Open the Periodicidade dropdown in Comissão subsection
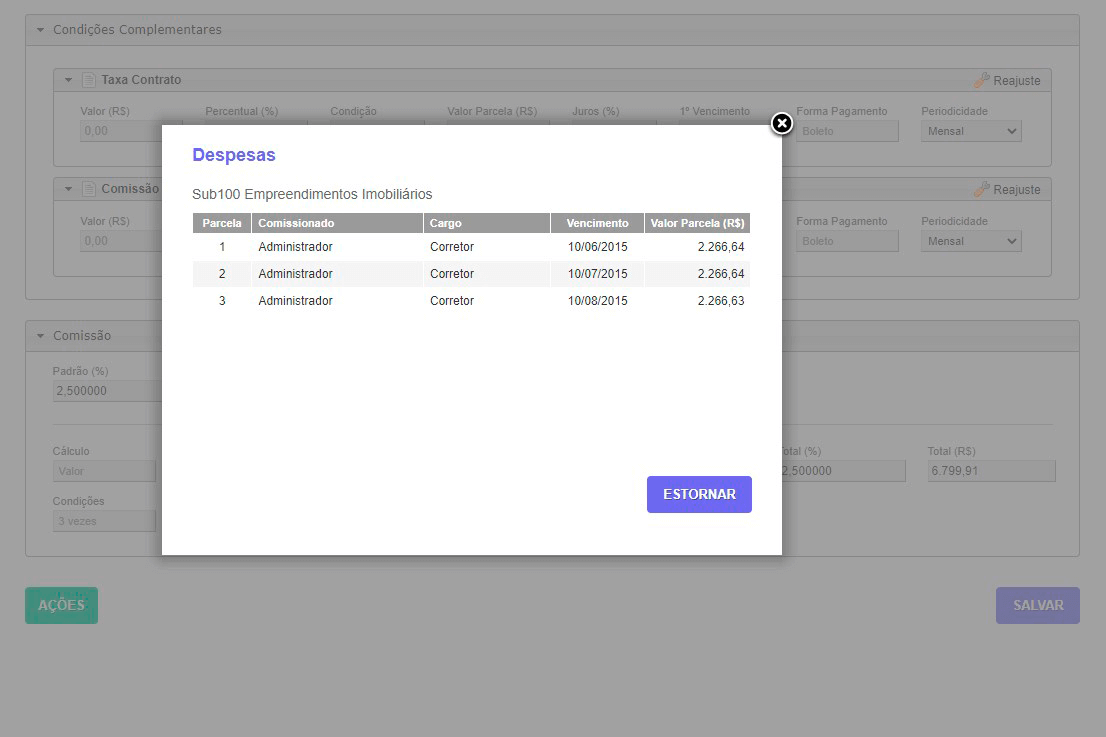The image size is (1106, 737). click(x=971, y=241)
